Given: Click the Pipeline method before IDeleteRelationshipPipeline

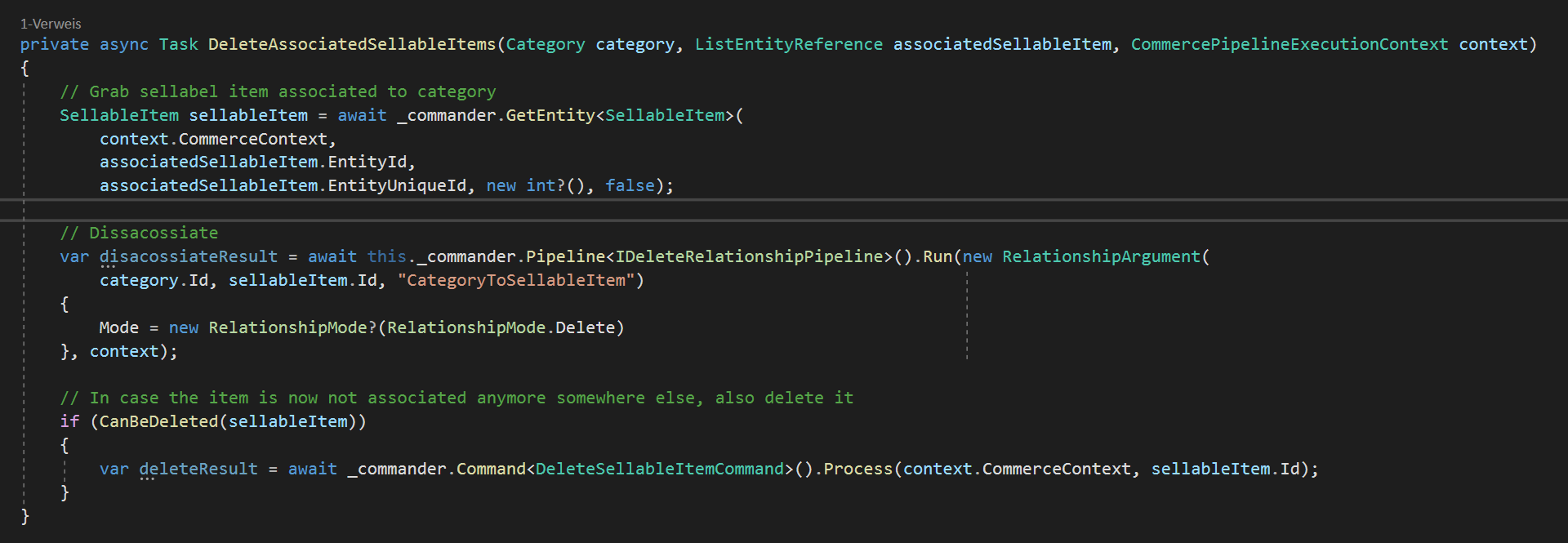Looking at the screenshot, I should [x=565, y=256].
